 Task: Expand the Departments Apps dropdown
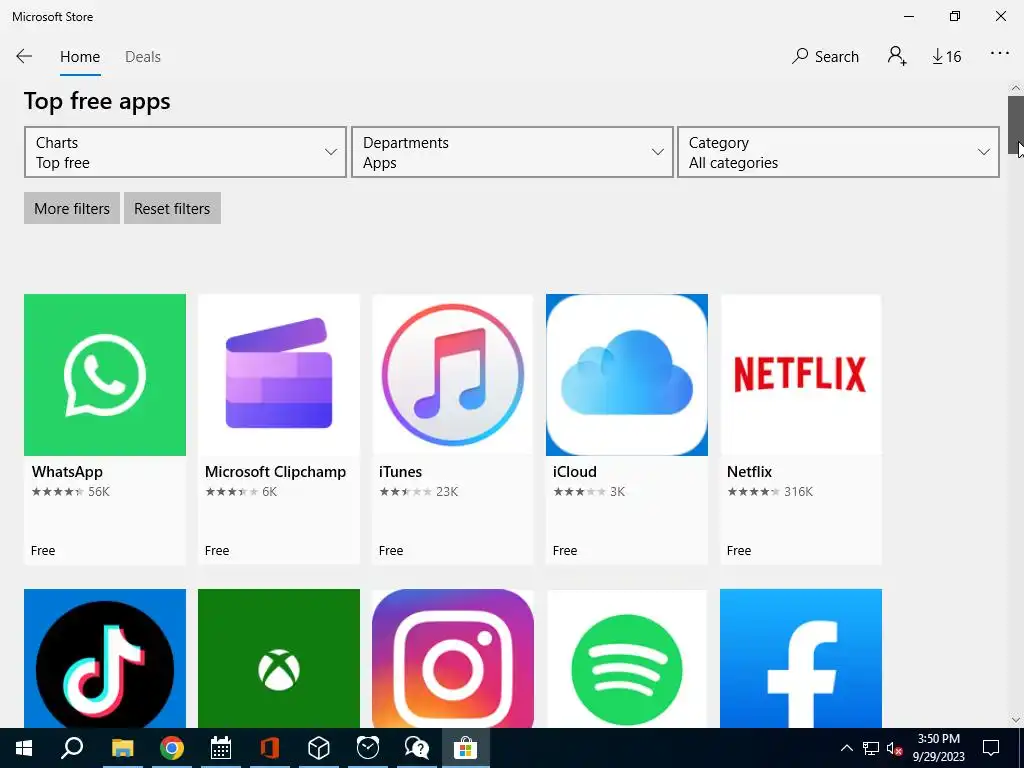[x=512, y=152]
